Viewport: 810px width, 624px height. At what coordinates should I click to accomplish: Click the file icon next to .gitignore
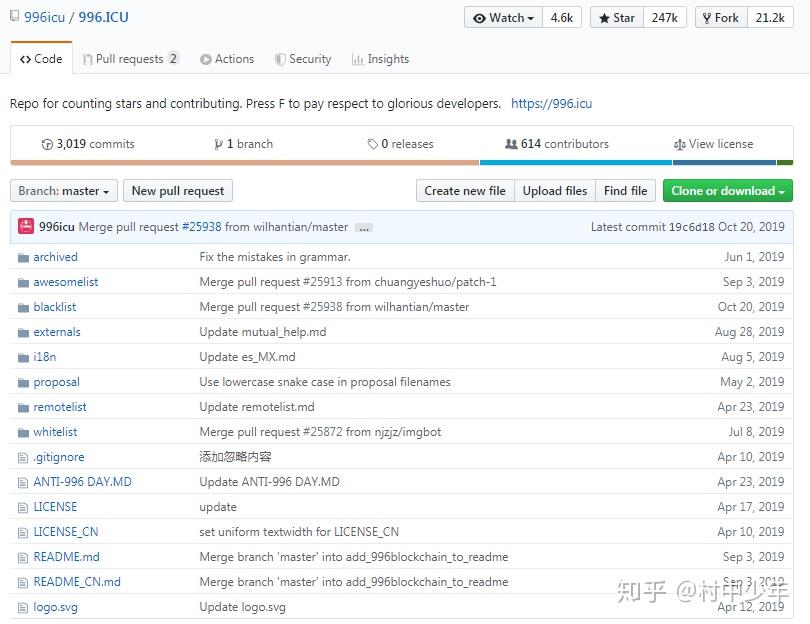(x=23, y=458)
